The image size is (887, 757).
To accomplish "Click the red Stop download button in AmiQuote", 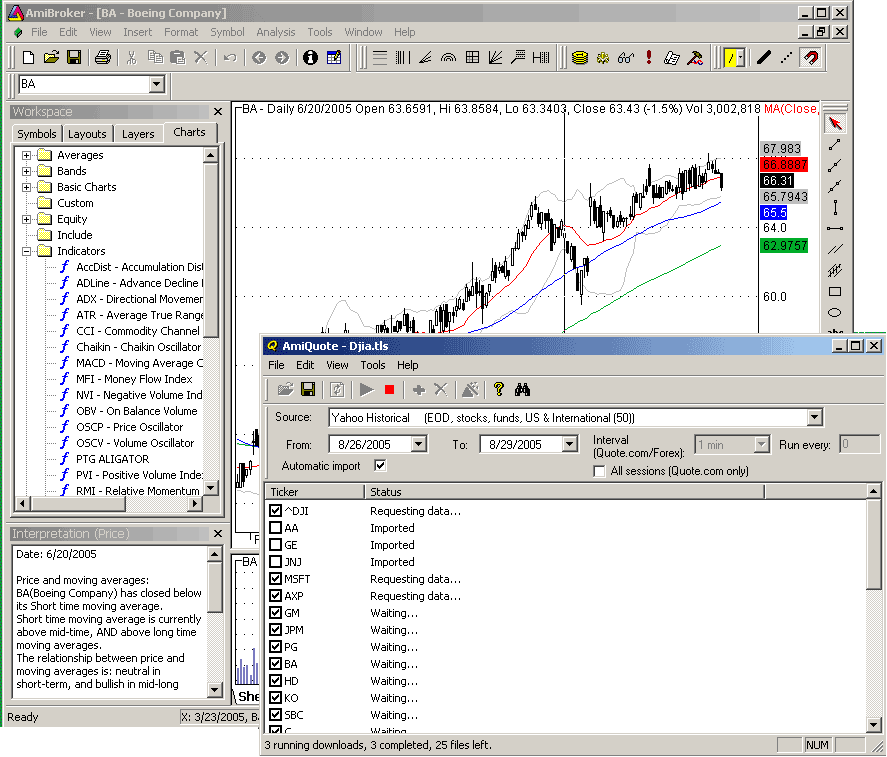I will click(x=389, y=389).
